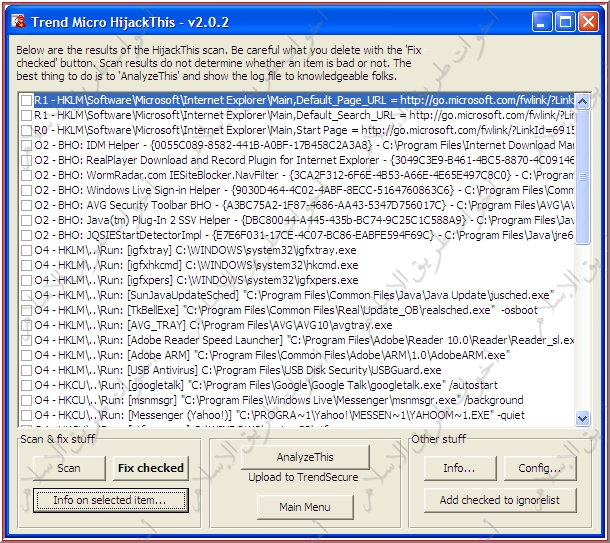610x543 pixels.
Task: Select the R0 Start Page row text
Action: point(303,130)
